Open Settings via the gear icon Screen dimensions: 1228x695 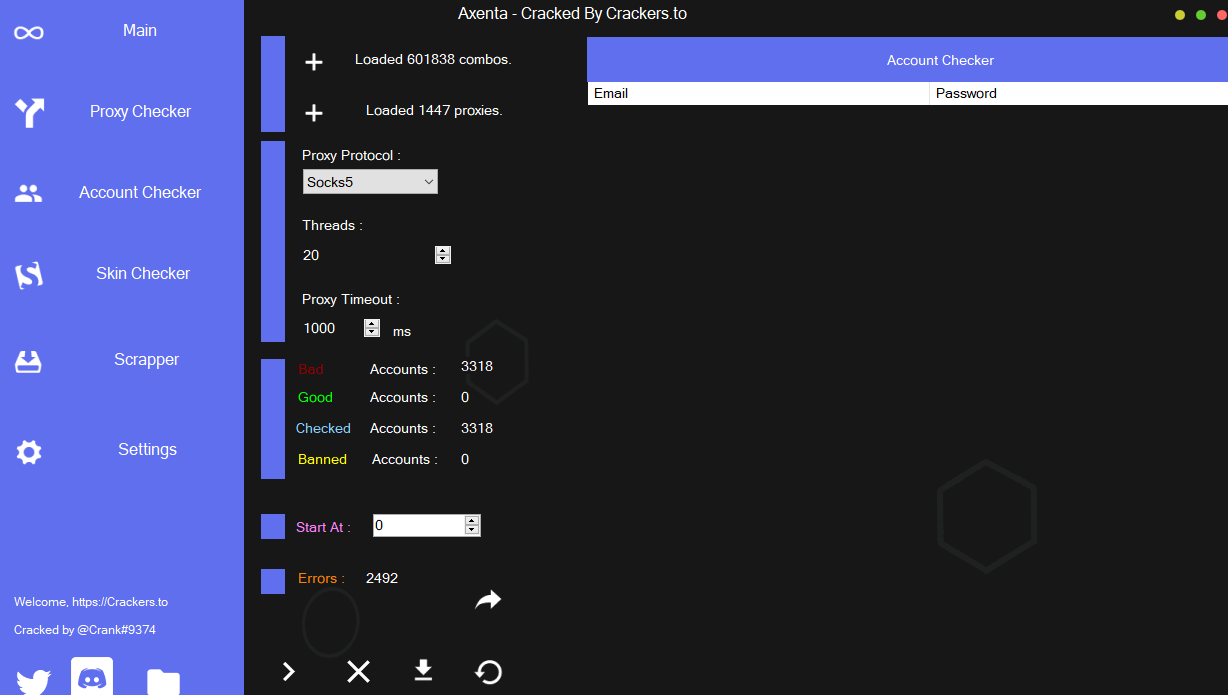pos(29,452)
